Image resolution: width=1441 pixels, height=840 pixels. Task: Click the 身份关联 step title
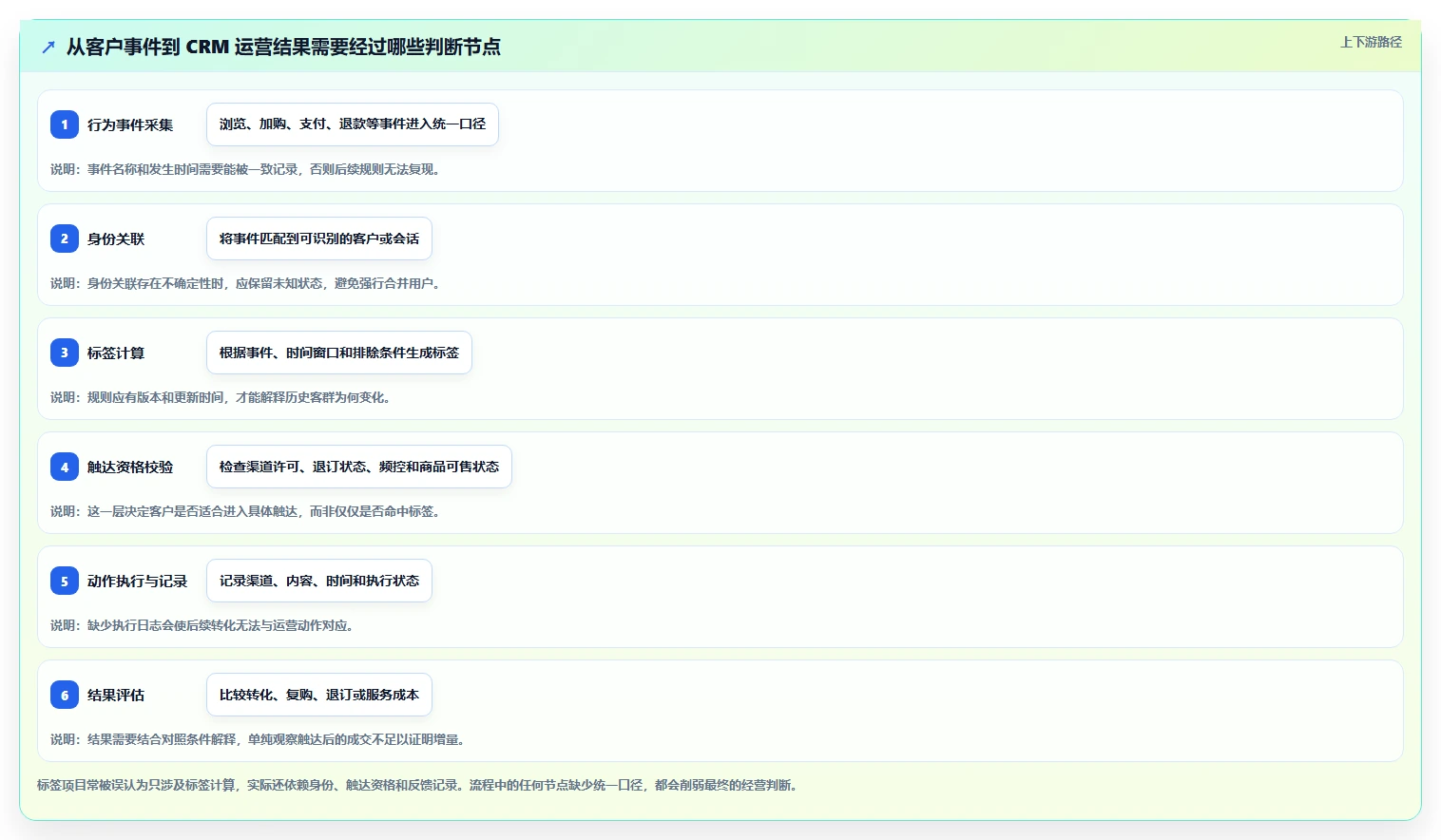coord(116,239)
